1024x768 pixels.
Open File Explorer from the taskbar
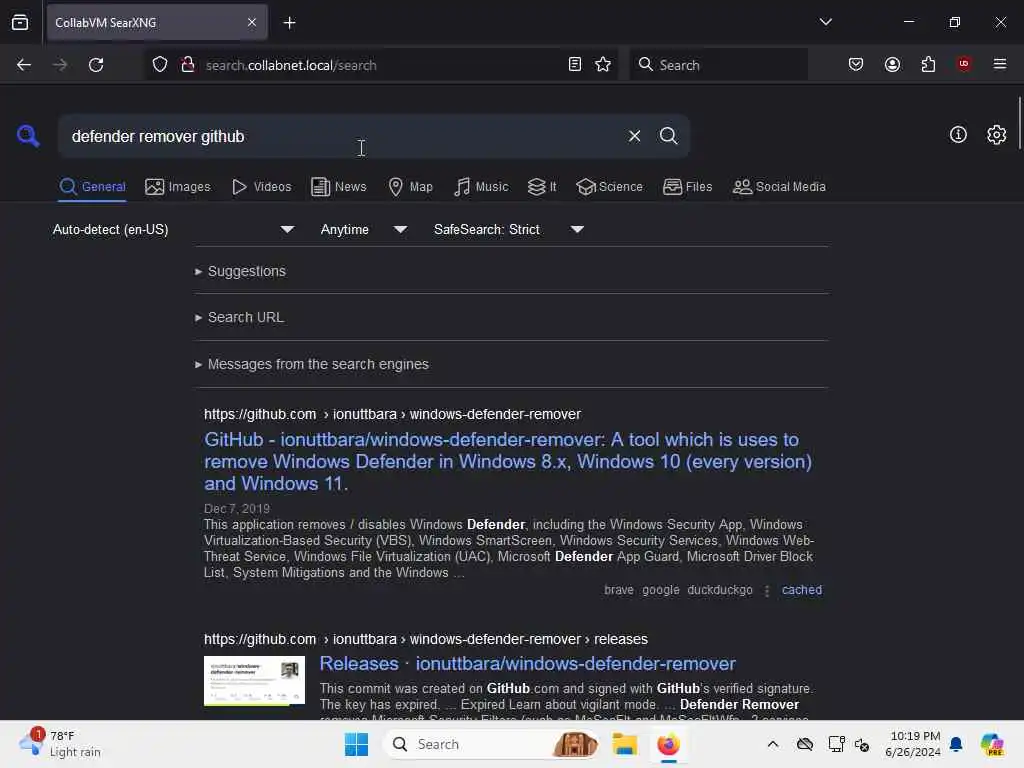pyautogui.click(x=624, y=744)
